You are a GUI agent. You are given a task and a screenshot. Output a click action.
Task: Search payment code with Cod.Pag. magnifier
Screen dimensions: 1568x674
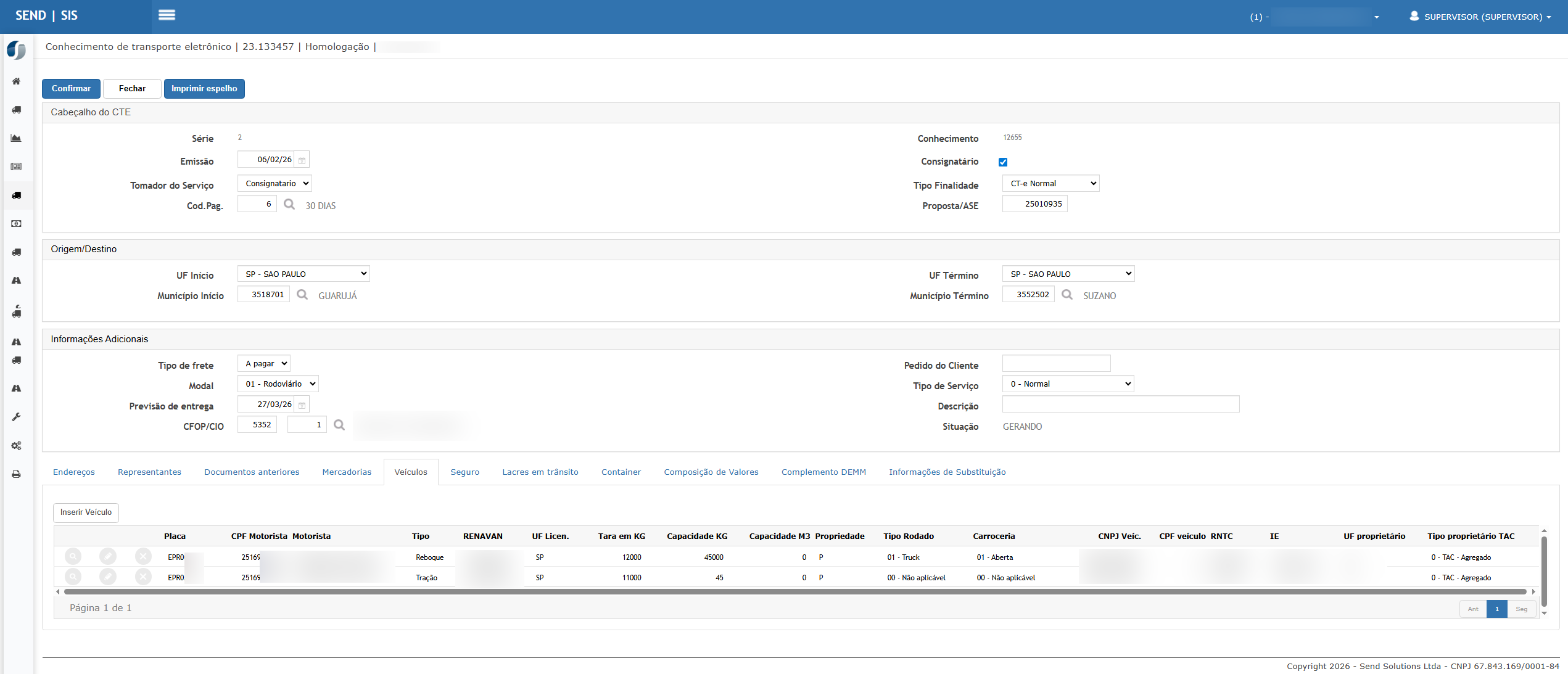[x=289, y=204]
